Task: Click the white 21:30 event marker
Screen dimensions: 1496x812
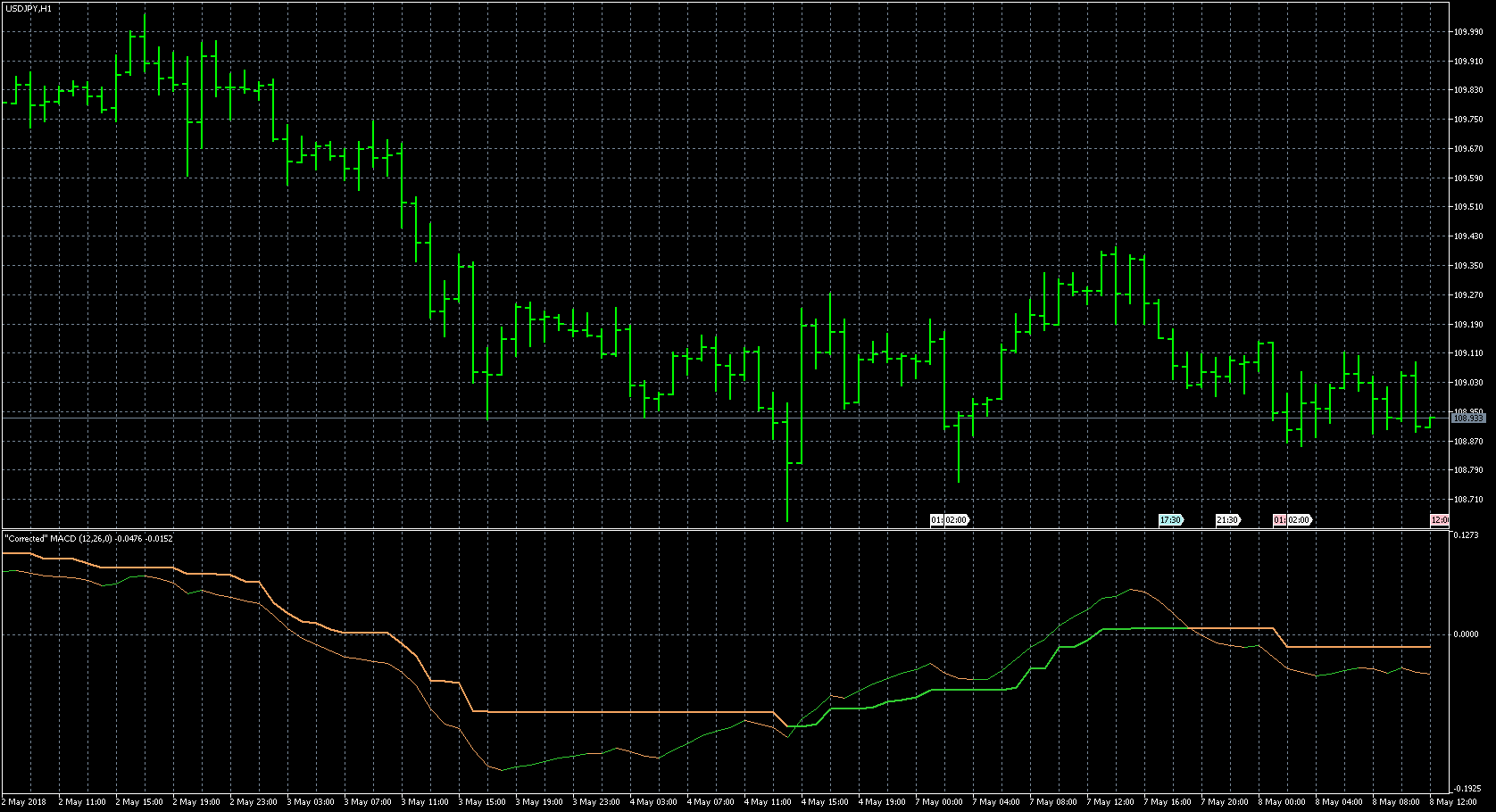Action: [1227, 520]
